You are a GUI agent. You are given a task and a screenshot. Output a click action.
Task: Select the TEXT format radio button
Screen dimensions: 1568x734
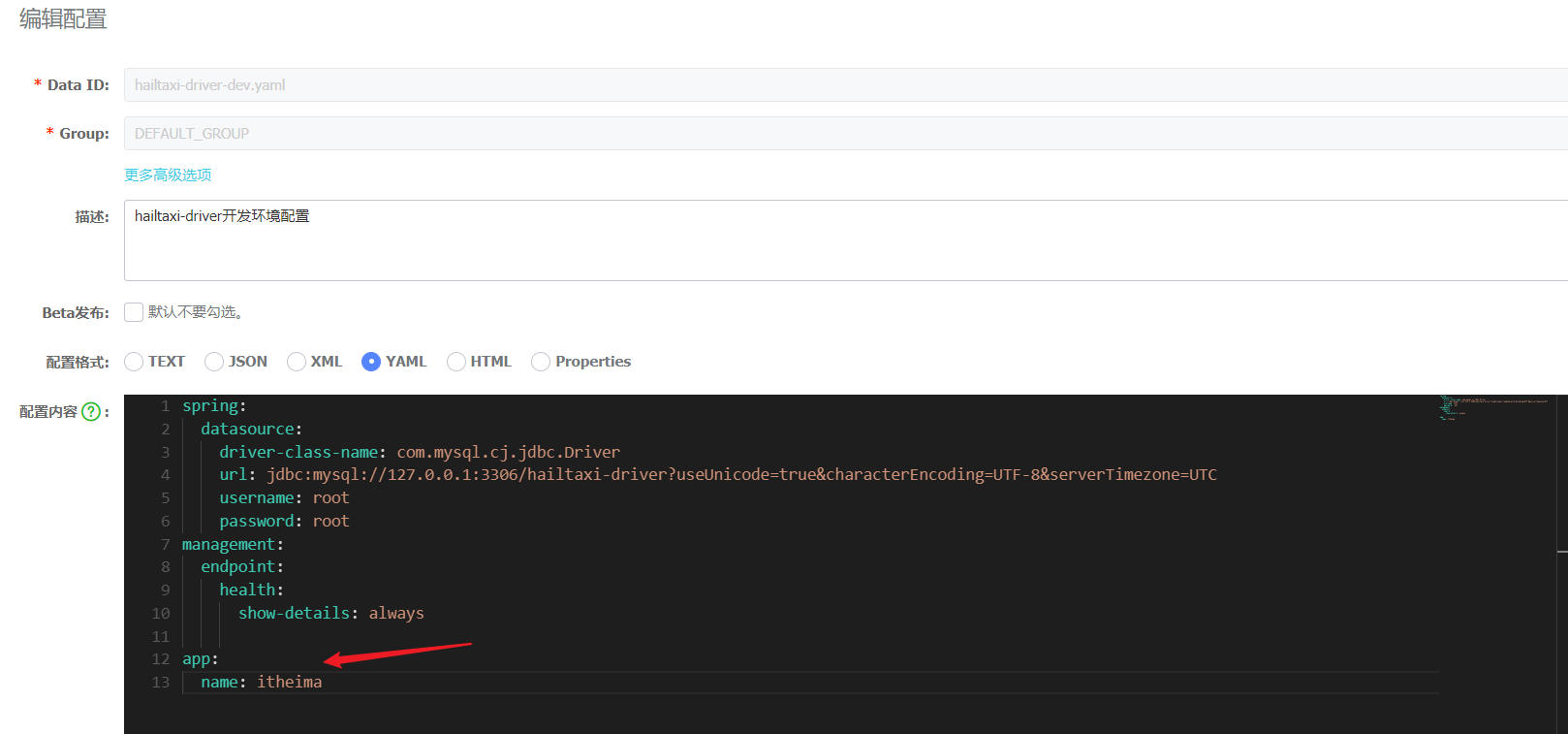134,362
